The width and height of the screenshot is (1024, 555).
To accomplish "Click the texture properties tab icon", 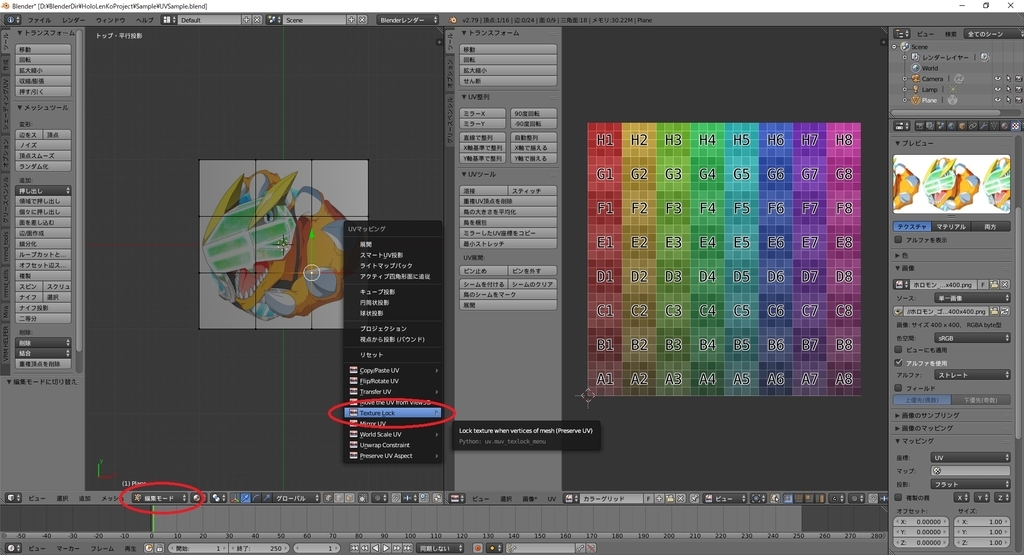I will 1016,126.
